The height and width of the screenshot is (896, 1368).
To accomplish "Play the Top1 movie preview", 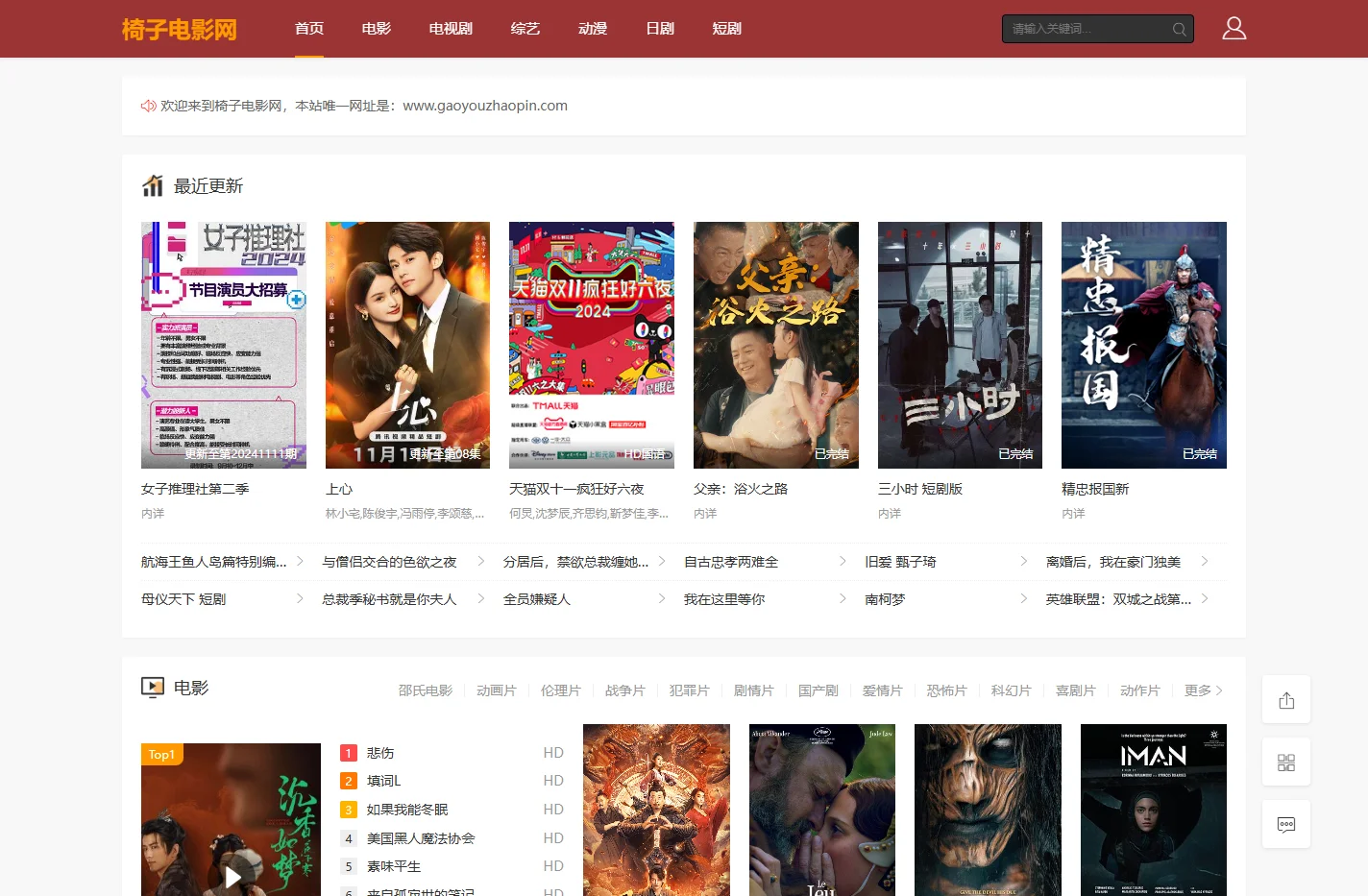I will click(x=232, y=877).
